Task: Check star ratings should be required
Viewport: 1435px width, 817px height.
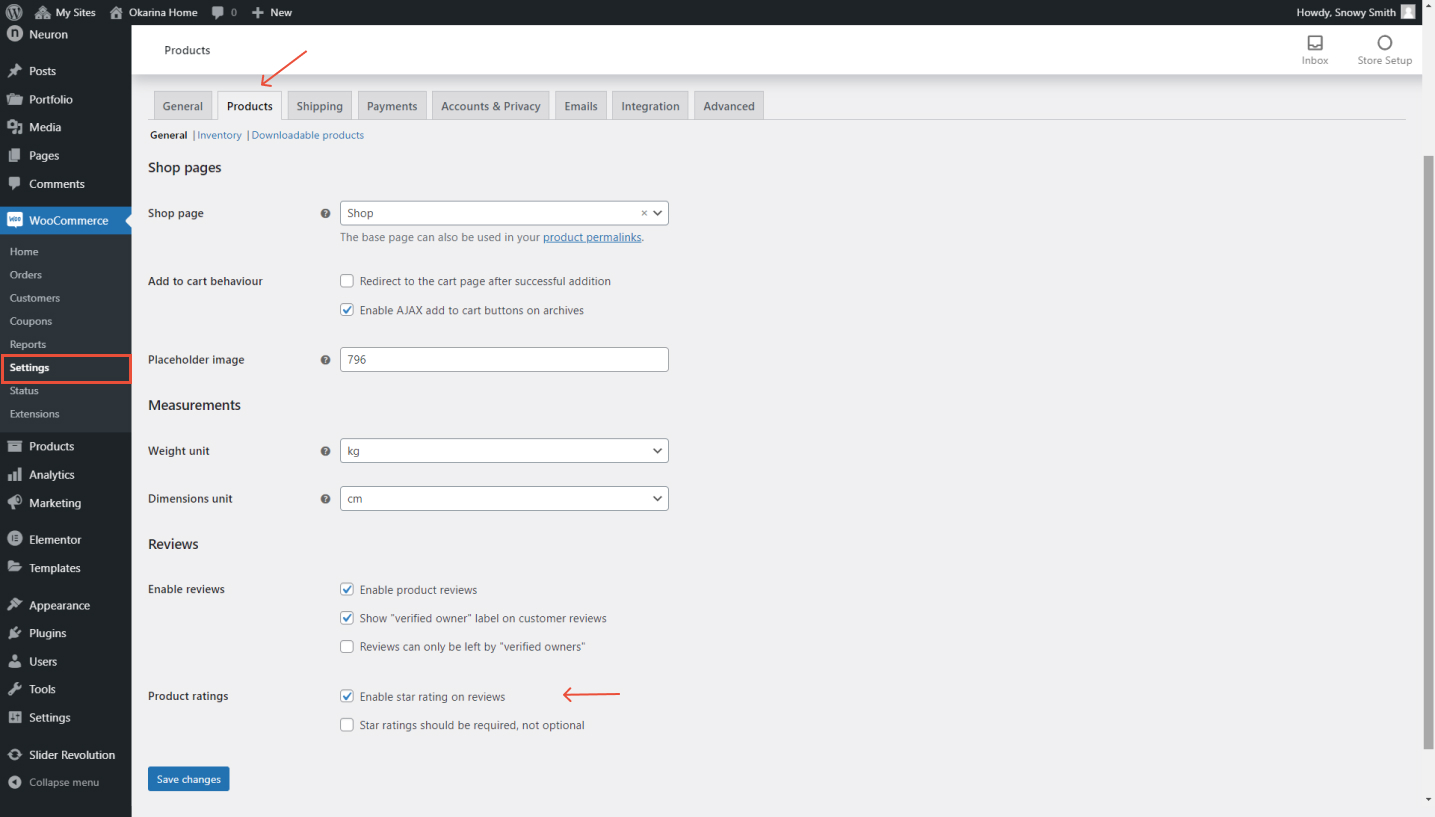Action: (x=347, y=725)
